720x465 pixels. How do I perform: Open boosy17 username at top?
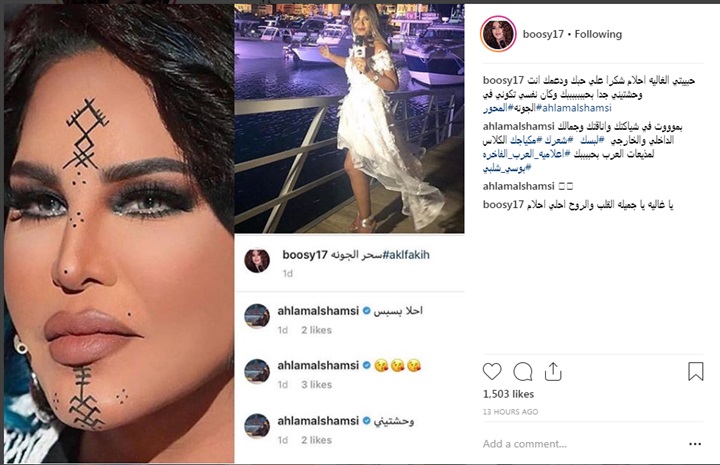(543, 34)
